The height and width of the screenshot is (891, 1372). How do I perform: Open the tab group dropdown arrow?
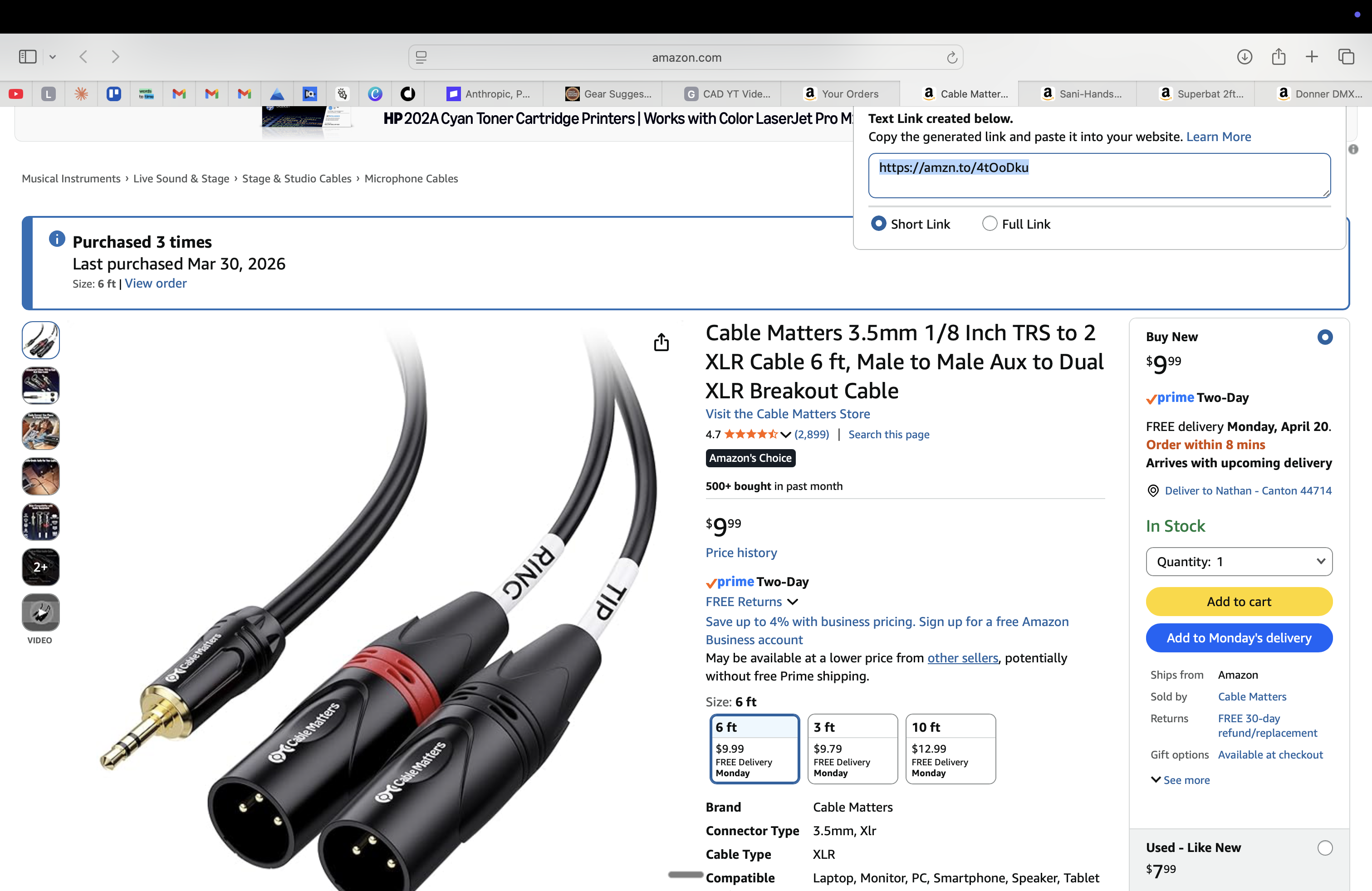(53, 56)
